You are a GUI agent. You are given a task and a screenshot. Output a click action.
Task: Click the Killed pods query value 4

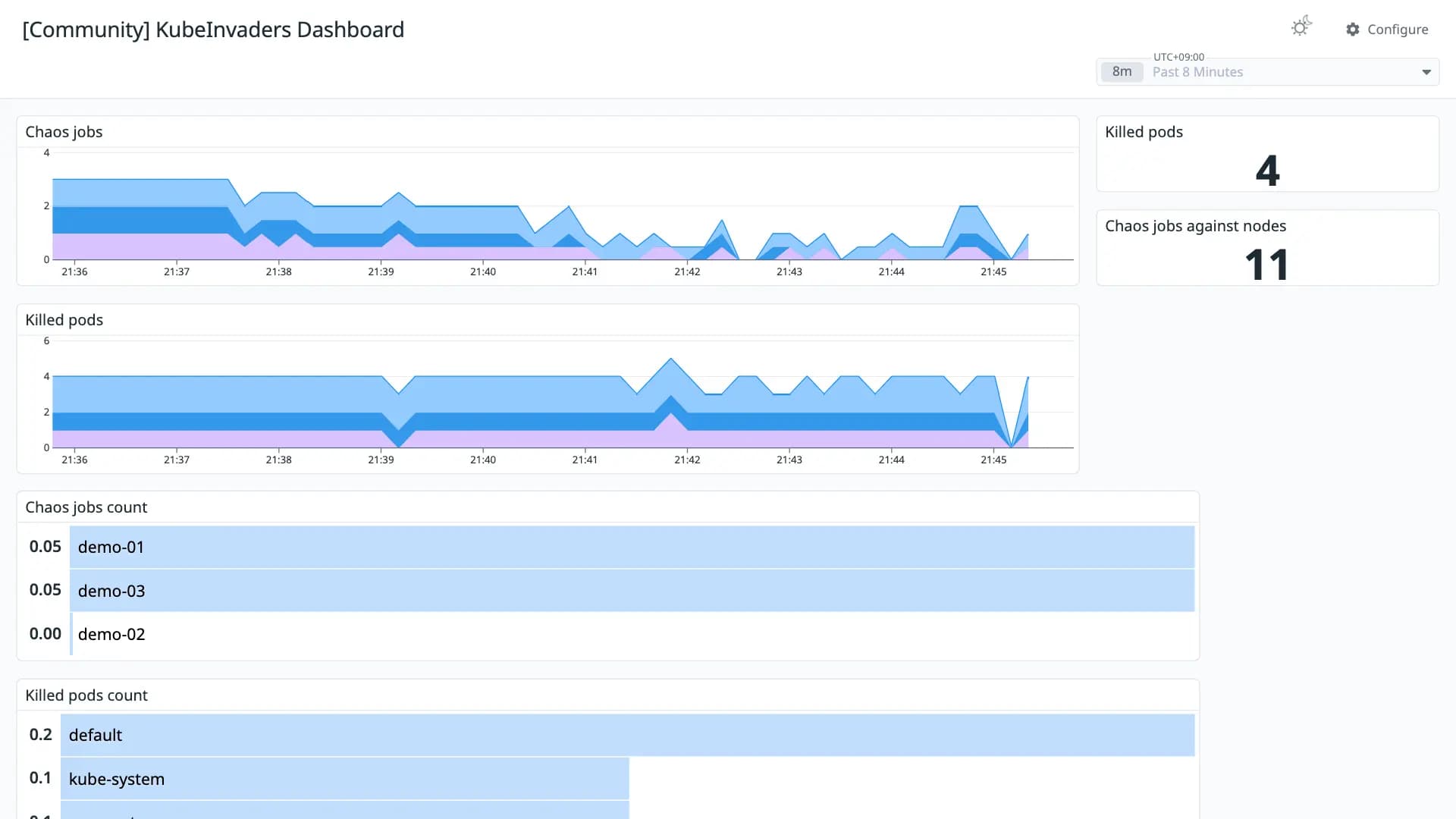click(x=1267, y=170)
